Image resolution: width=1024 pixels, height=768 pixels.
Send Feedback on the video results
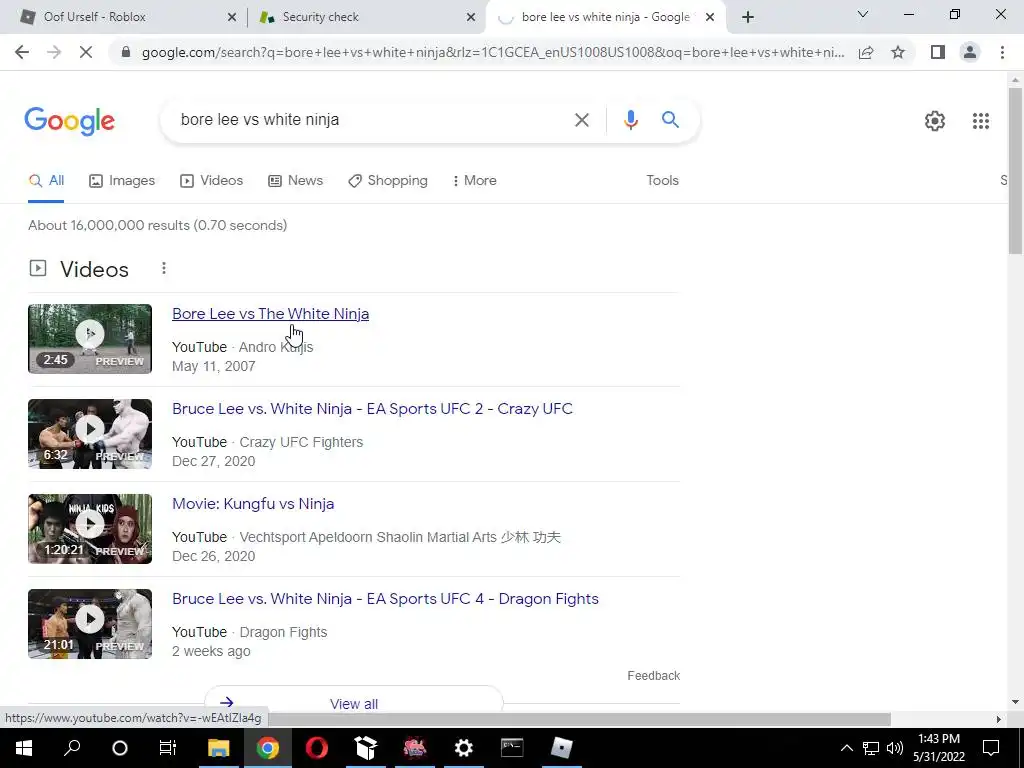(x=654, y=676)
